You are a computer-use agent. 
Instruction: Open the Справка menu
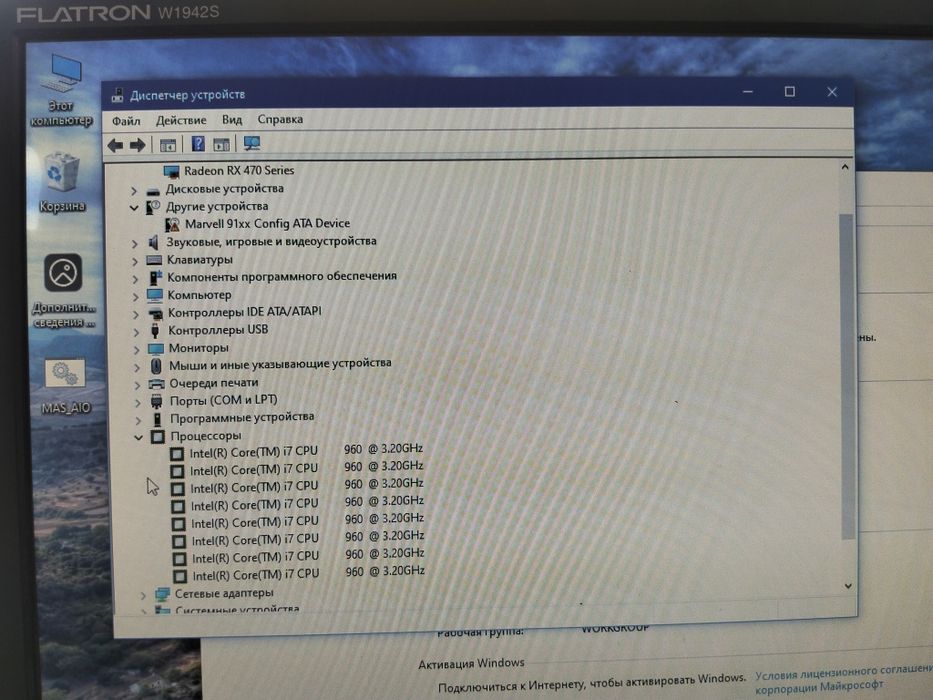[280, 119]
